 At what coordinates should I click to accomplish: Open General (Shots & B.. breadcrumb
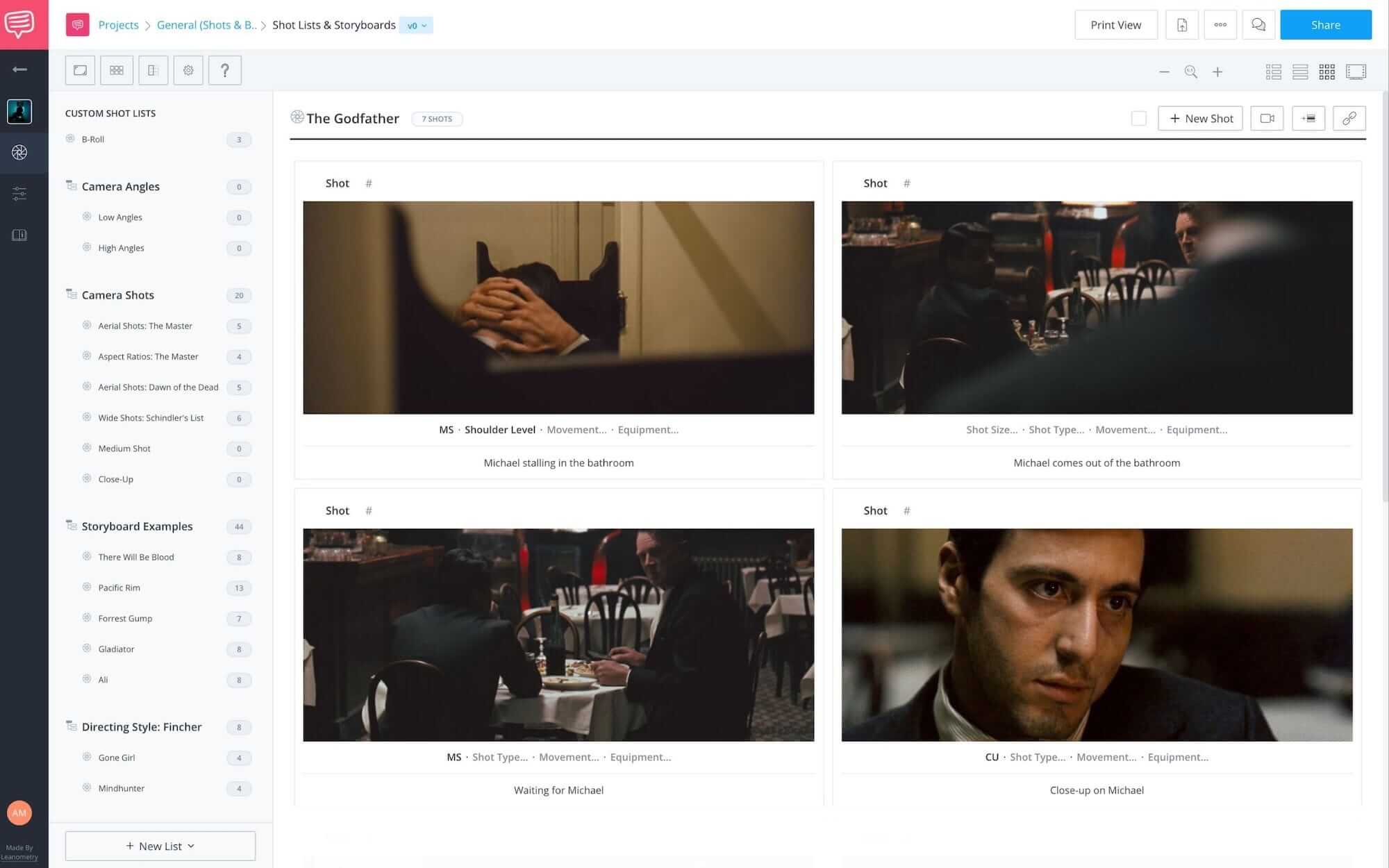point(206,25)
